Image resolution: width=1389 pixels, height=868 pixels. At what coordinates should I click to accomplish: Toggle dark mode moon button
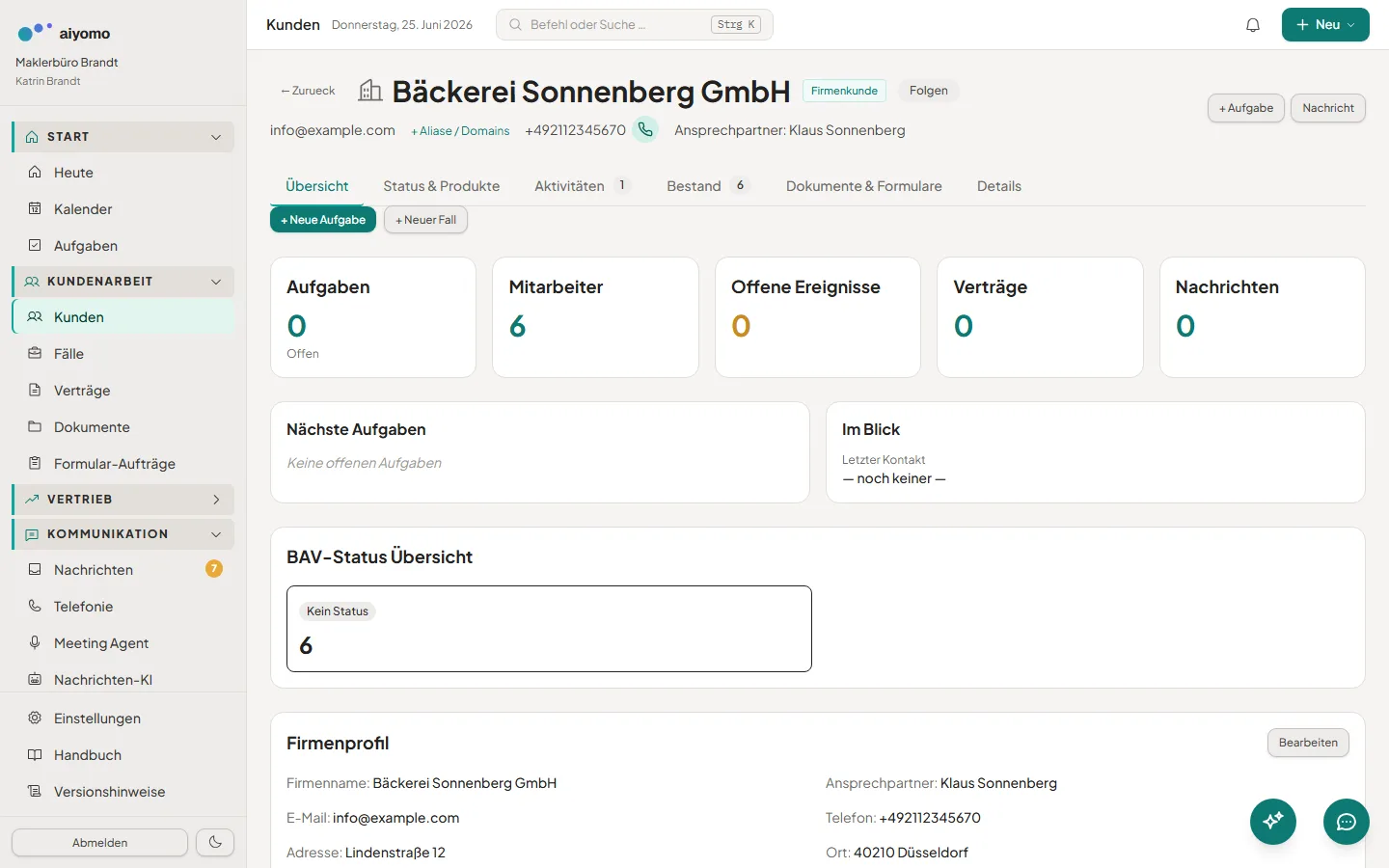[215, 842]
